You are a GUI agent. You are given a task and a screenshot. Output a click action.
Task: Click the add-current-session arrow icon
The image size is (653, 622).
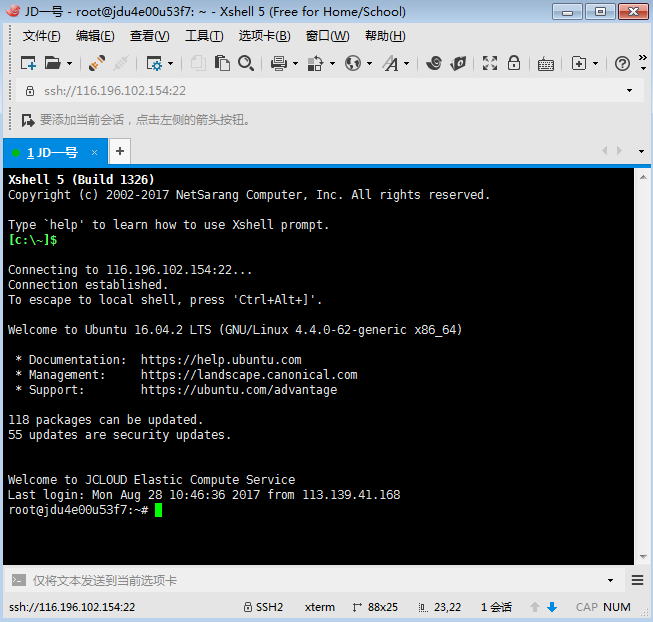(x=28, y=121)
